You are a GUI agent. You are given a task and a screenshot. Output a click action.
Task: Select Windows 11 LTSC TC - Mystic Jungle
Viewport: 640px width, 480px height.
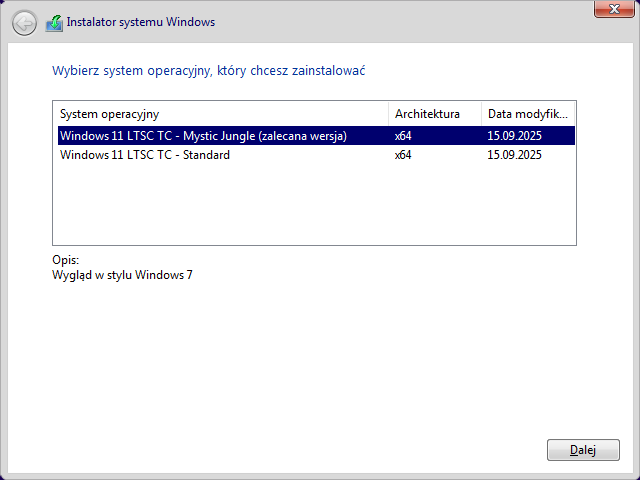(x=203, y=136)
